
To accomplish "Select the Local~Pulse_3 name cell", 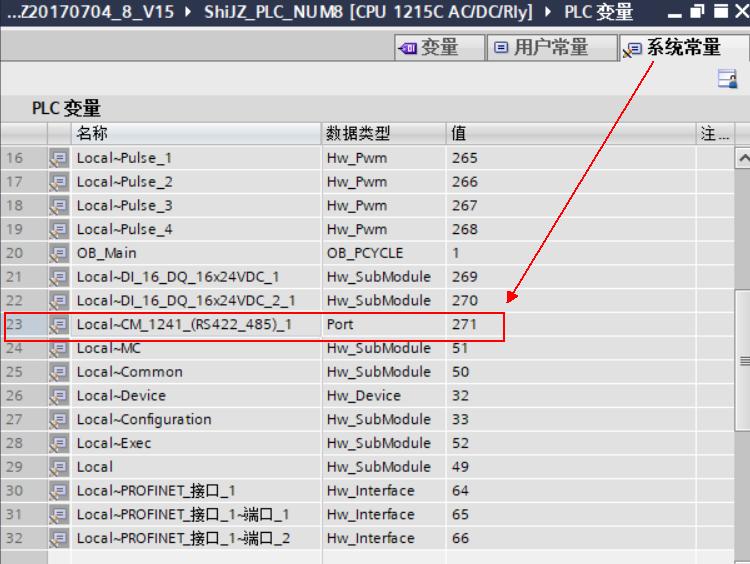I will pos(196,206).
